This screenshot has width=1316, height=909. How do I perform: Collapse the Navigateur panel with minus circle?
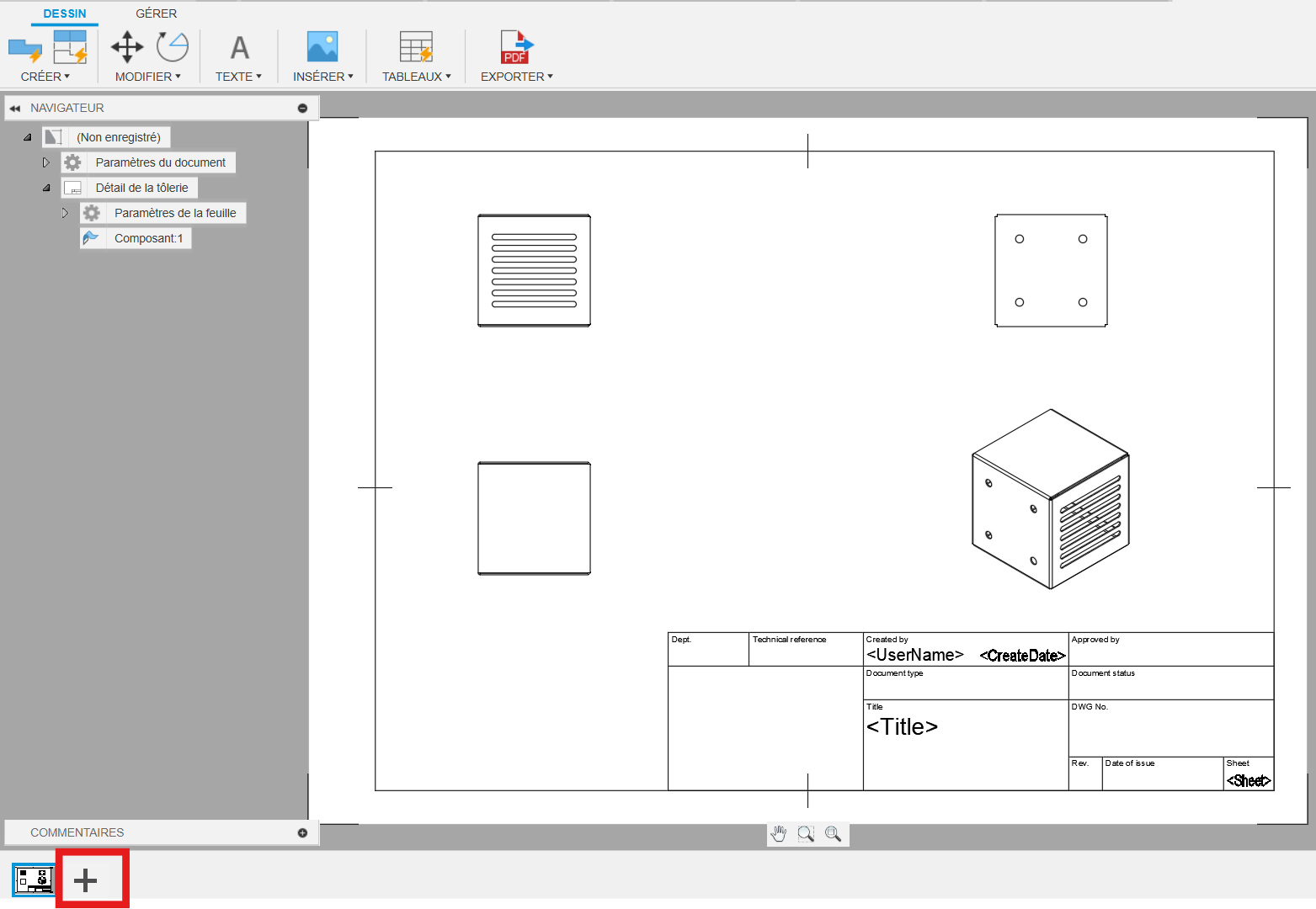[x=302, y=108]
